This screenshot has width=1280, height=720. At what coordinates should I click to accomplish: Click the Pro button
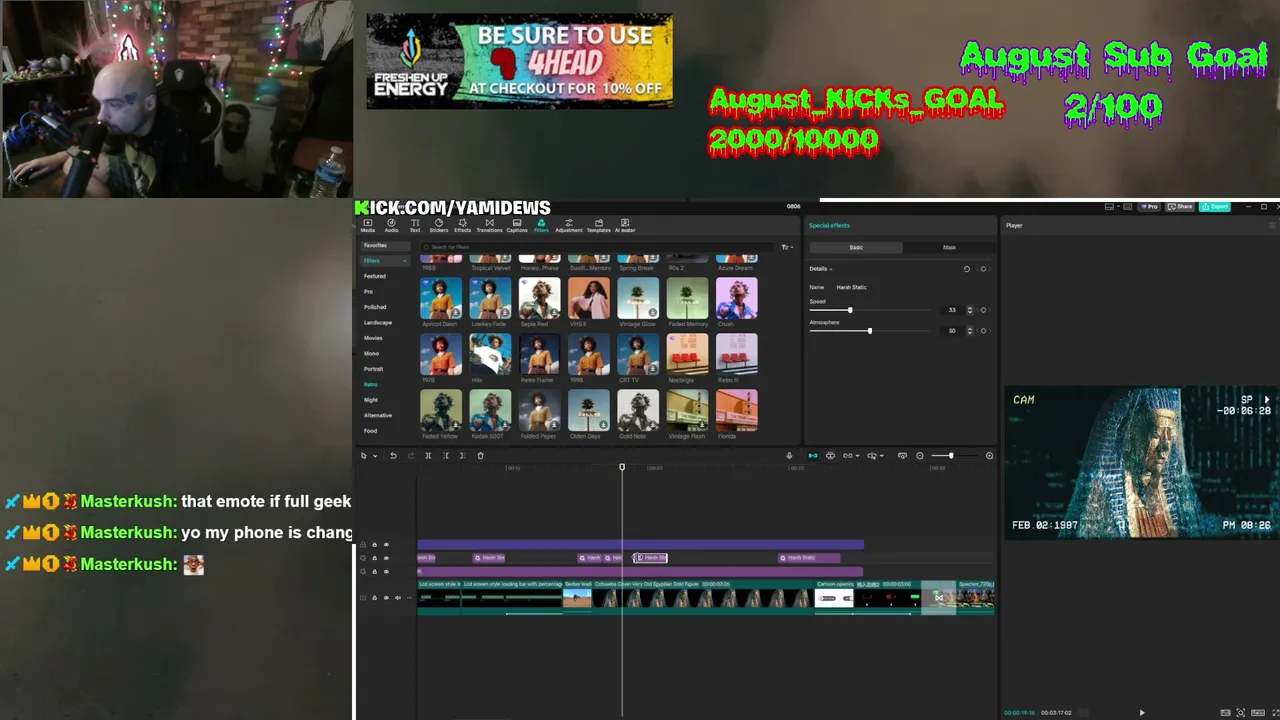coord(1149,207)
